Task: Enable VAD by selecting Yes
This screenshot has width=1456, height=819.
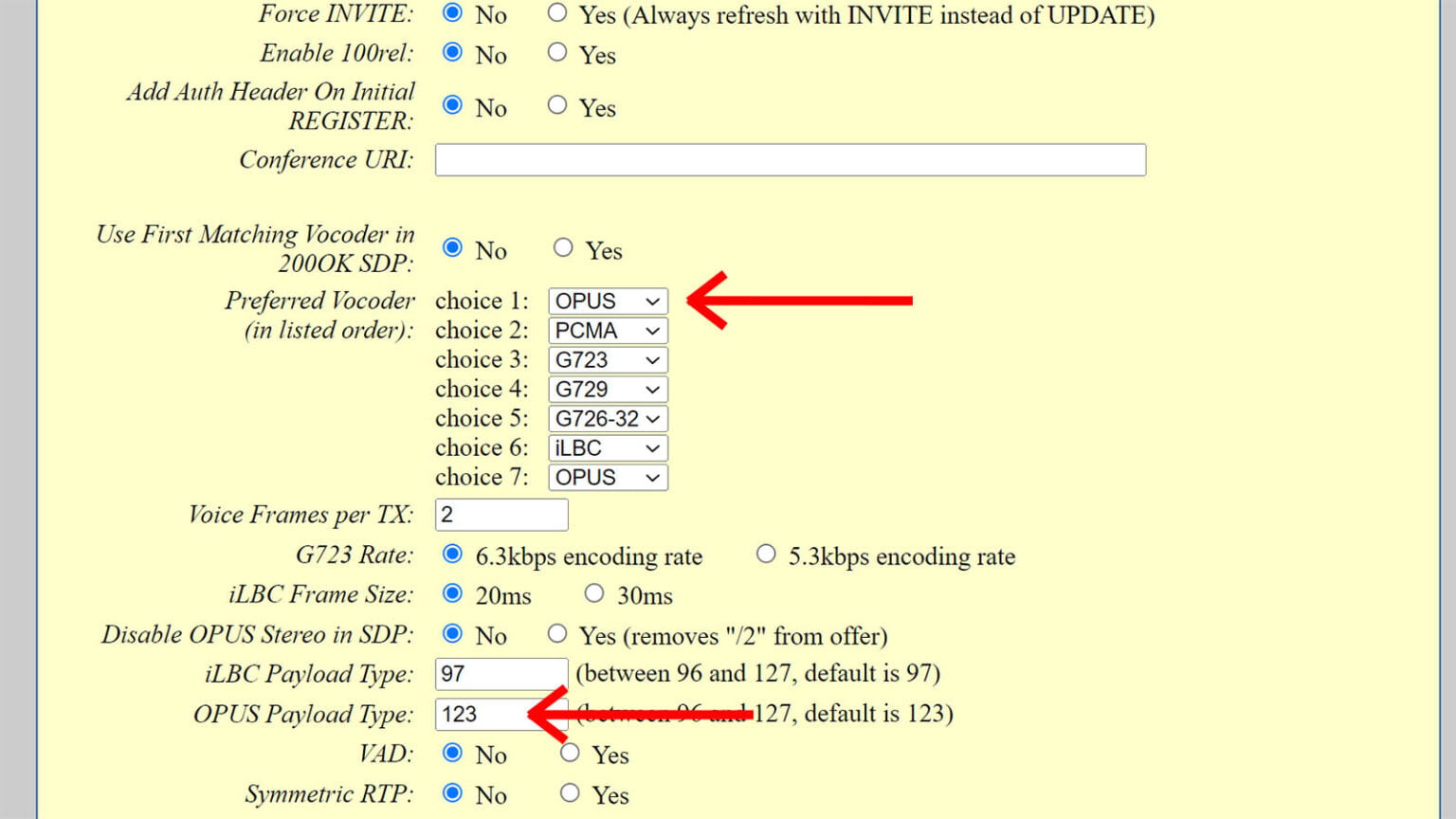Action: pyautogui.click(x=570, y=754)
